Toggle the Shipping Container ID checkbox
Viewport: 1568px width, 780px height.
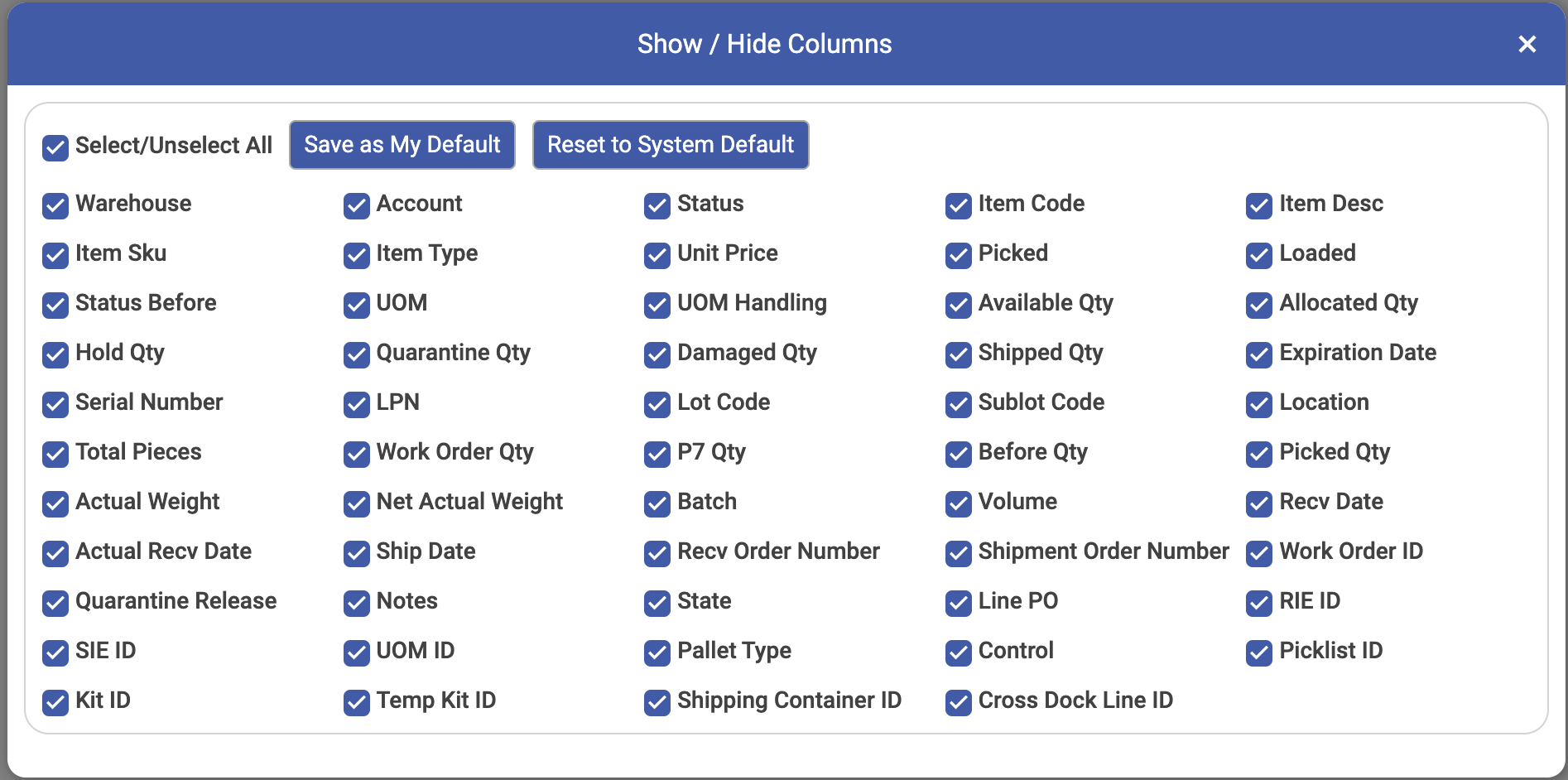(x=657, y=703)
